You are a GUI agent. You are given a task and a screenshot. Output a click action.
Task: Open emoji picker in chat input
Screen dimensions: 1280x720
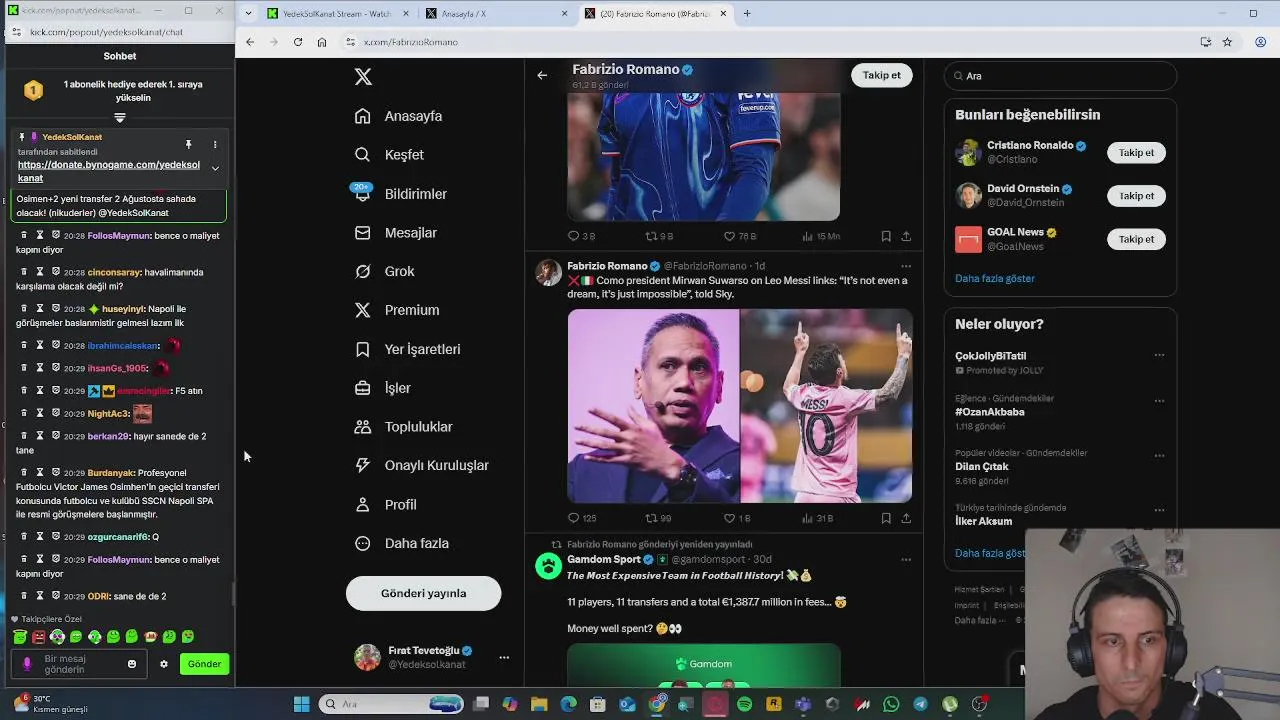pyautogui.click(x=132, y=664)
